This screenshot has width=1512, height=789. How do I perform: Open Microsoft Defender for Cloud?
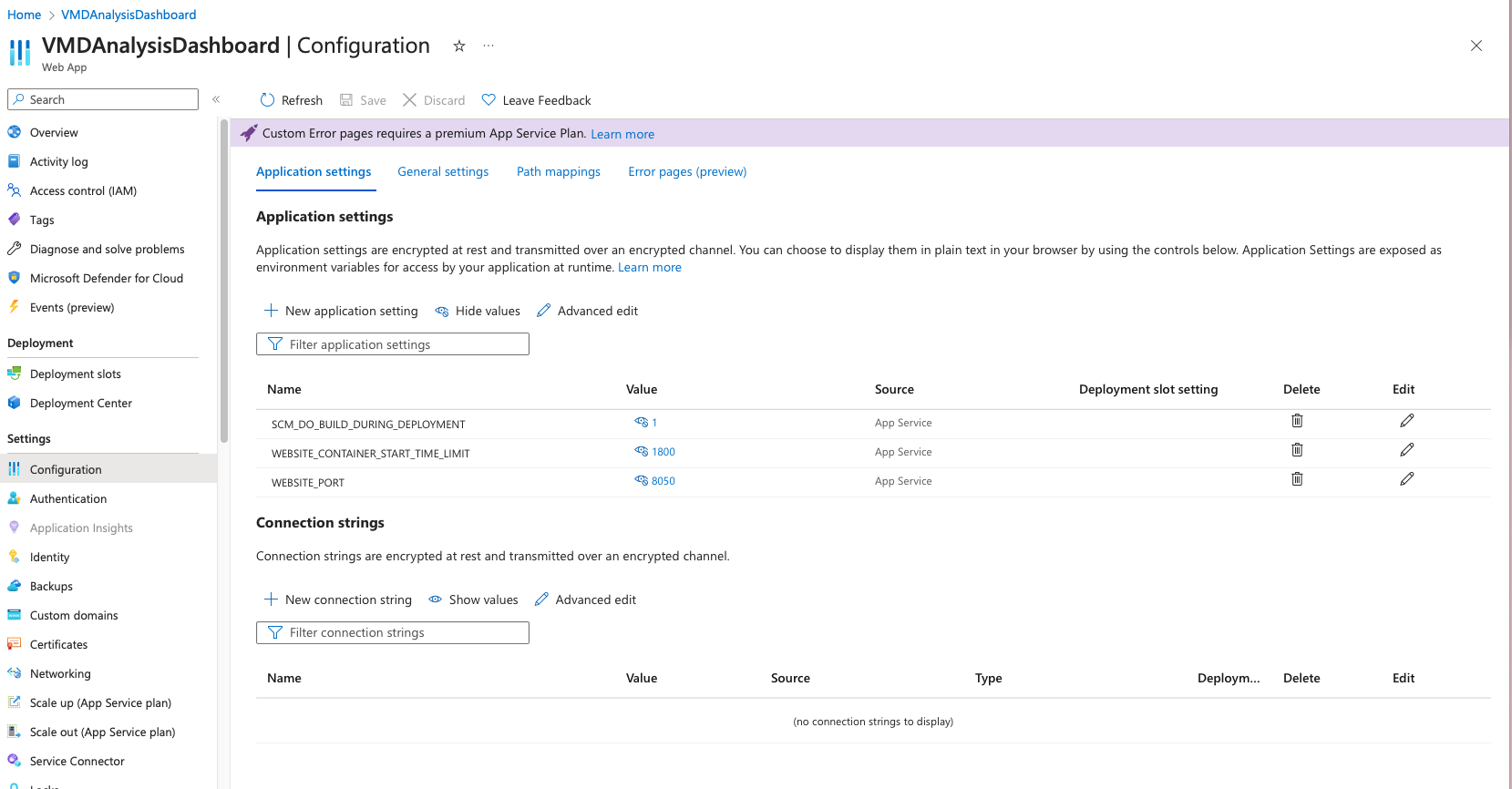pos(108,278)
